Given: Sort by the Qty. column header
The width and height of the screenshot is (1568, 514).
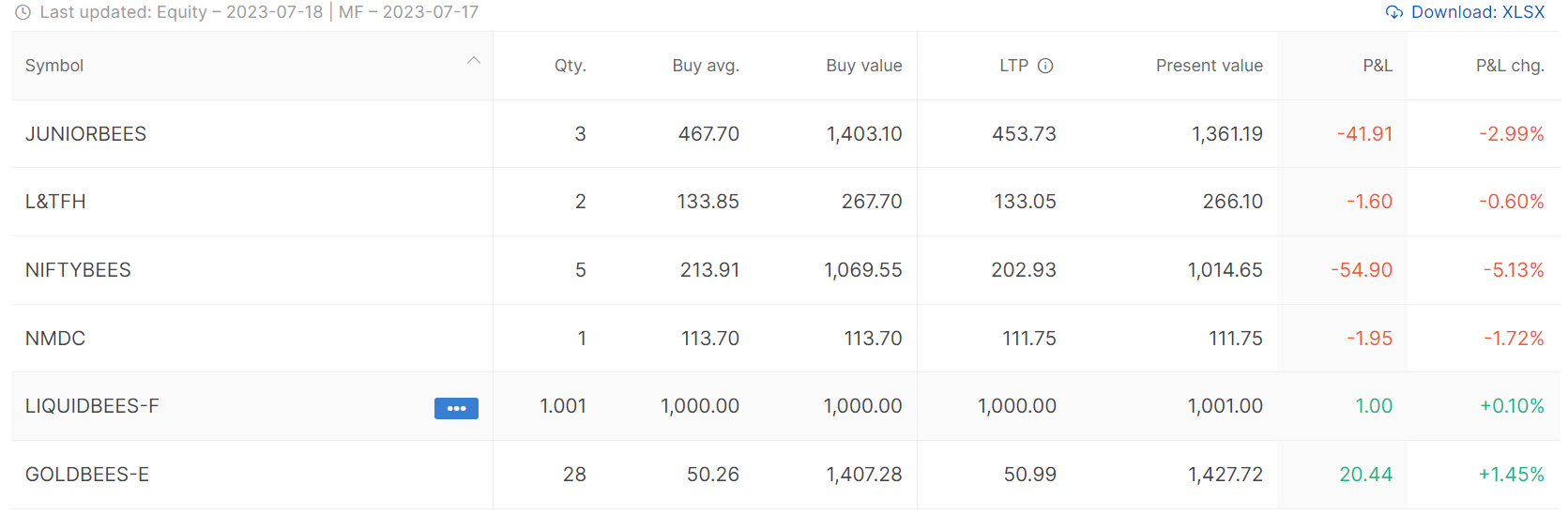Looking at the screenshot, I should (570, 66).
